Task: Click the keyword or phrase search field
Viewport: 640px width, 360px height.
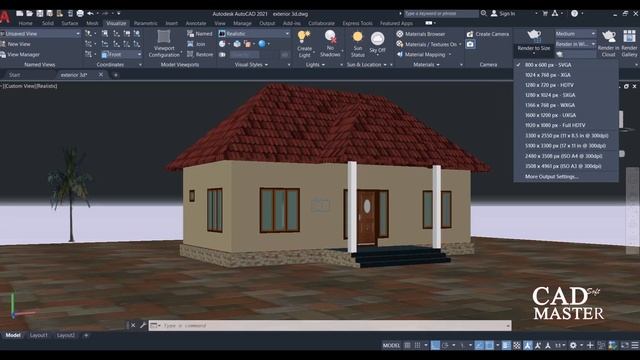Action: [x=441, y=13]
